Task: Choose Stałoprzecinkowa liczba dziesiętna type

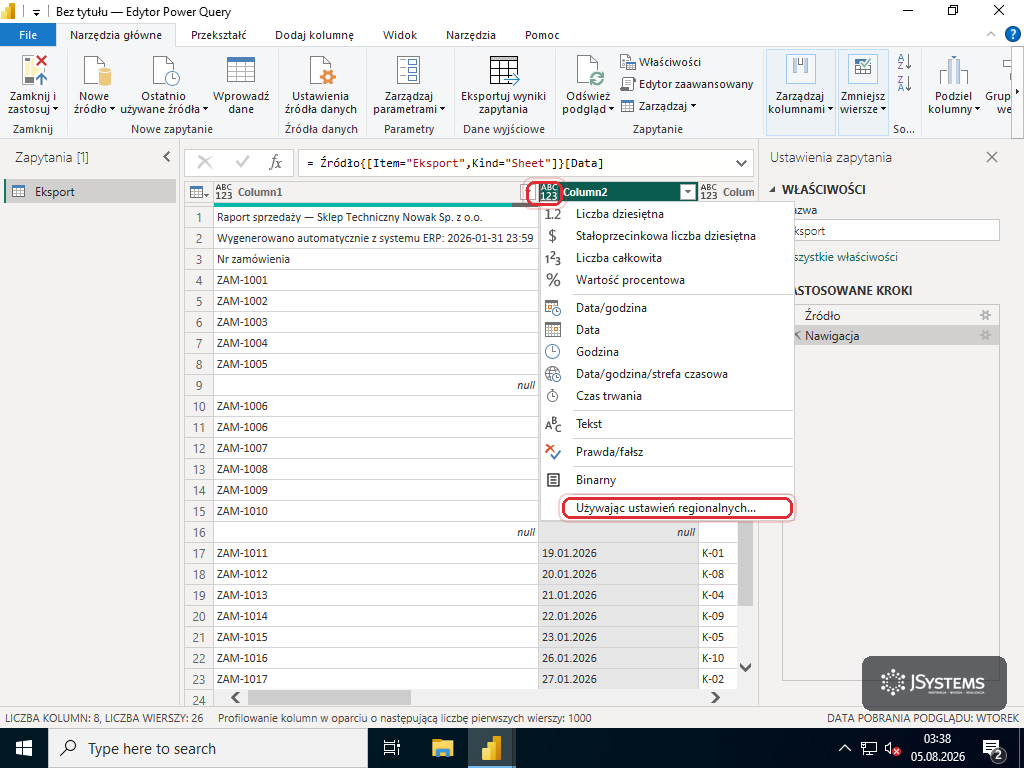Action: [x=667, y=236]
